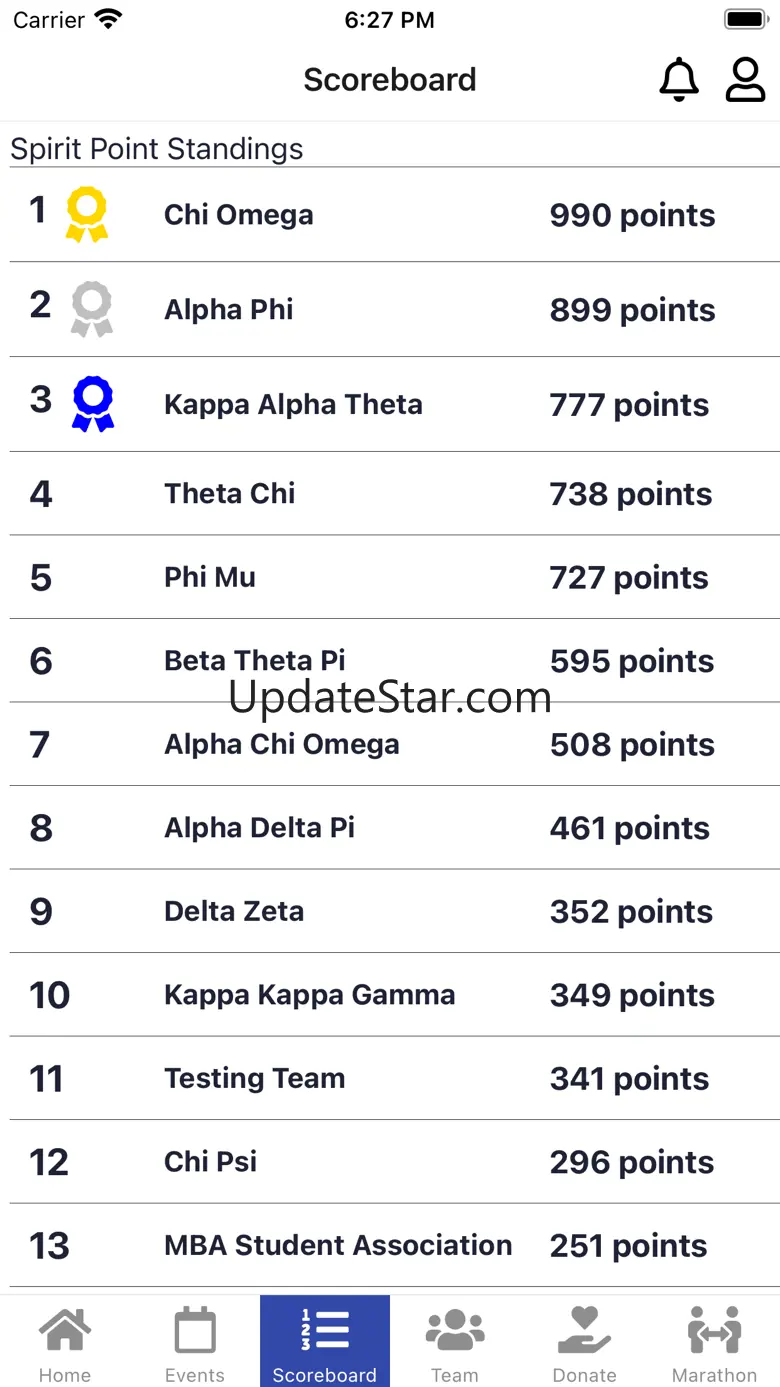The height and width of the screenshot is (1387, 780).
Task: Go to the Home tab
Action: click(65, 1342)
